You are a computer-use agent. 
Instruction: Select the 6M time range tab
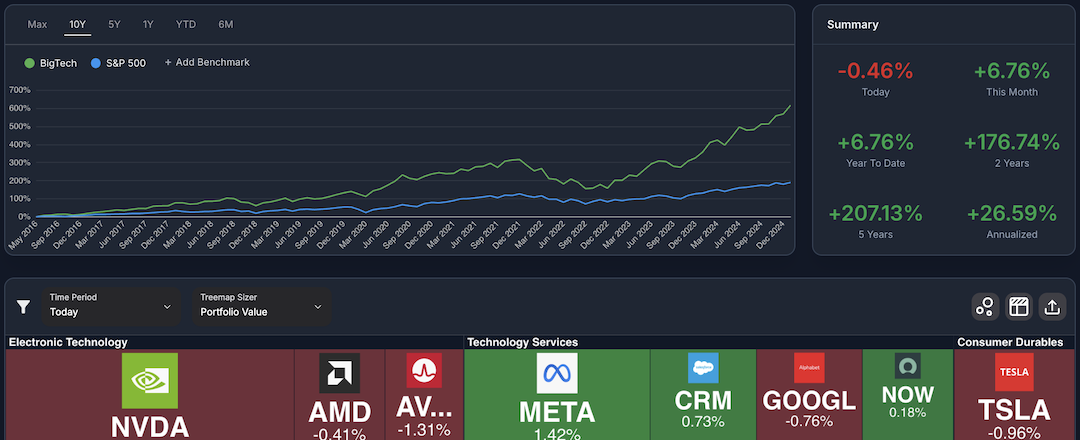pos(226,24)
